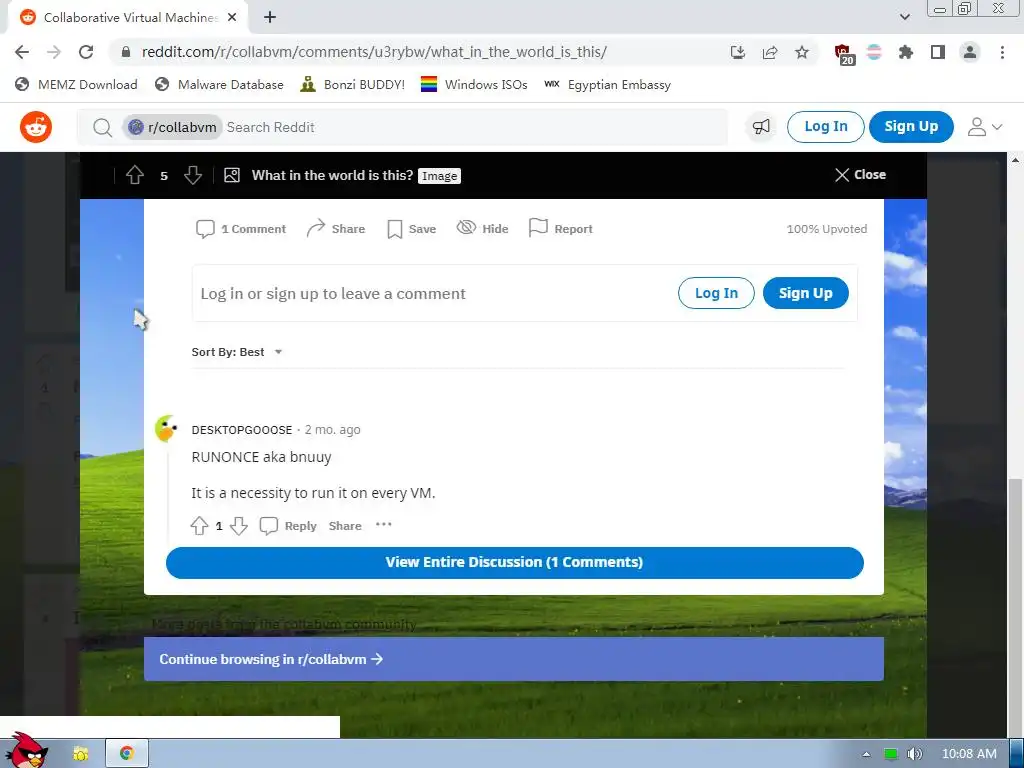1024x768 pixels.
Task: Reply to DESKTOPGOOOSE's comment
Action: 288,526
